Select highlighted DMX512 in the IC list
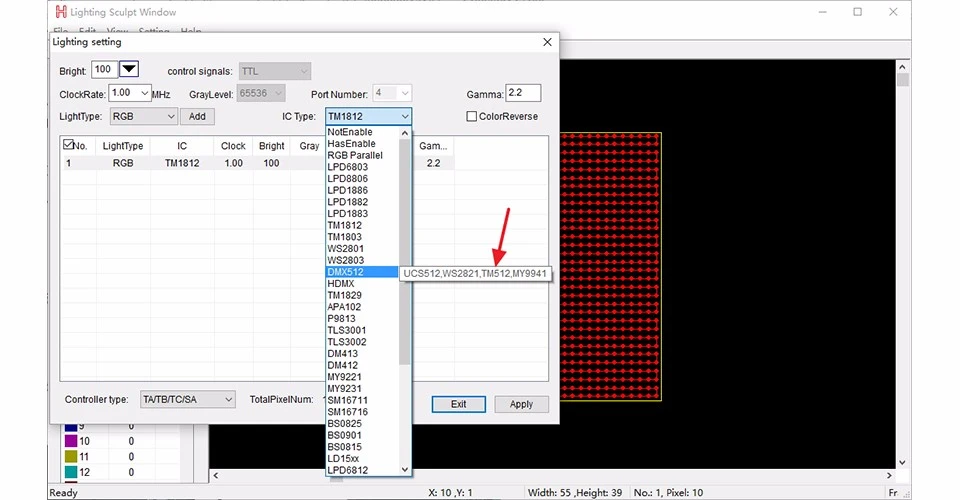Image resolution: width=960 pixels, height=500 pixels. pyautogui.click(x=362, y=272)
